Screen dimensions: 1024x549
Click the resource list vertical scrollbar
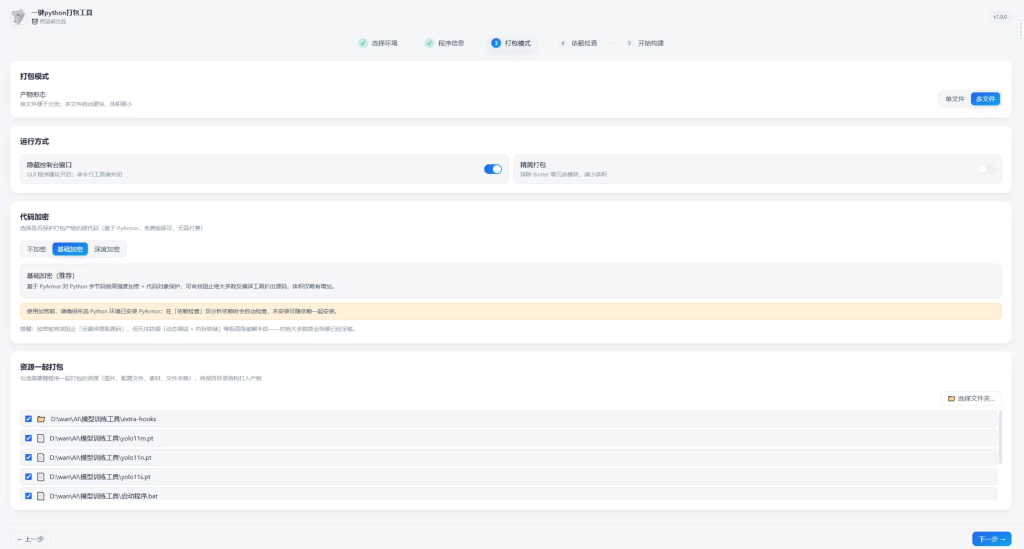coord(1000,437)
